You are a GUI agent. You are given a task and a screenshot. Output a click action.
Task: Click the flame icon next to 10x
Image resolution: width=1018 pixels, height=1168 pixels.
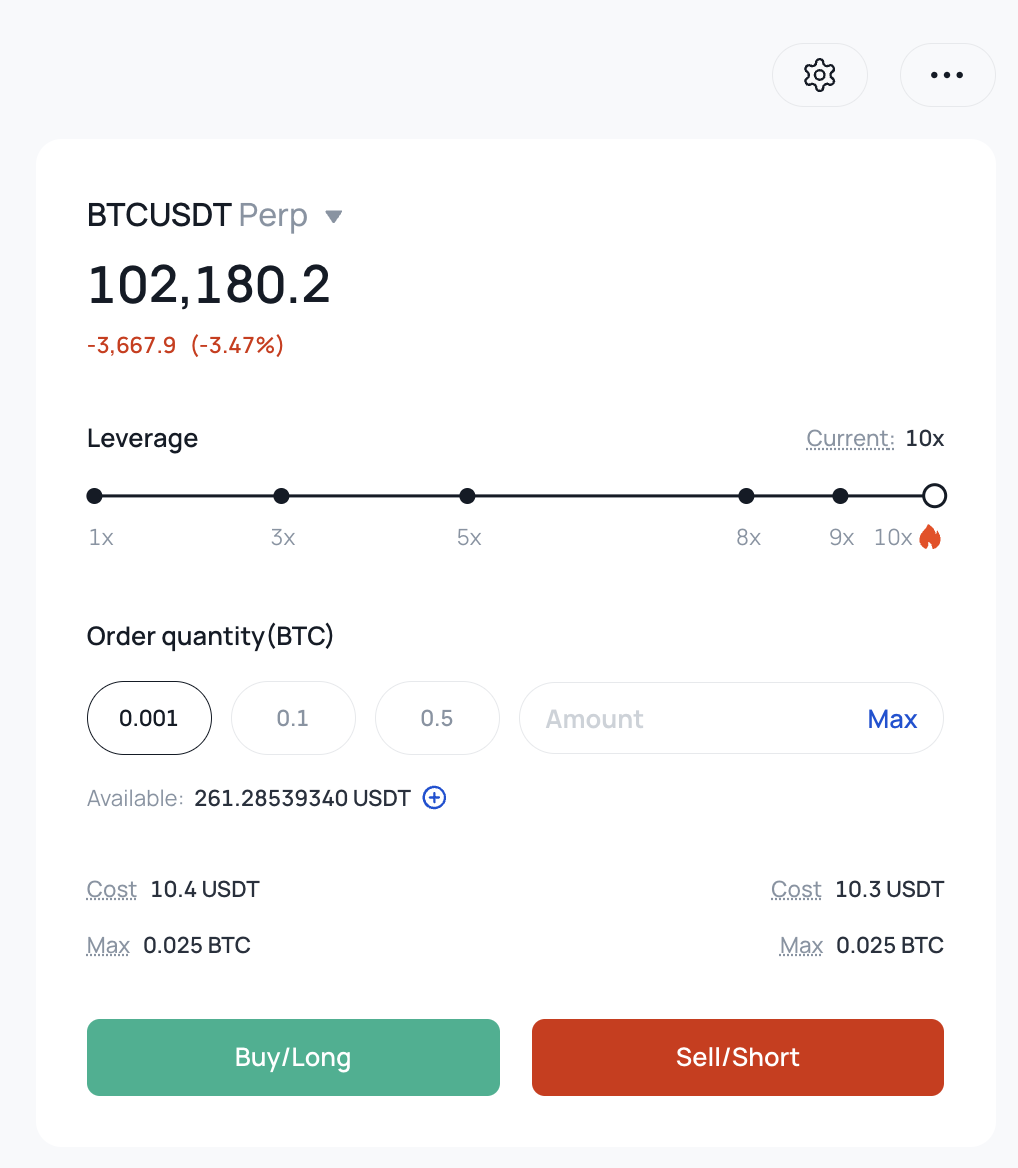930,536
